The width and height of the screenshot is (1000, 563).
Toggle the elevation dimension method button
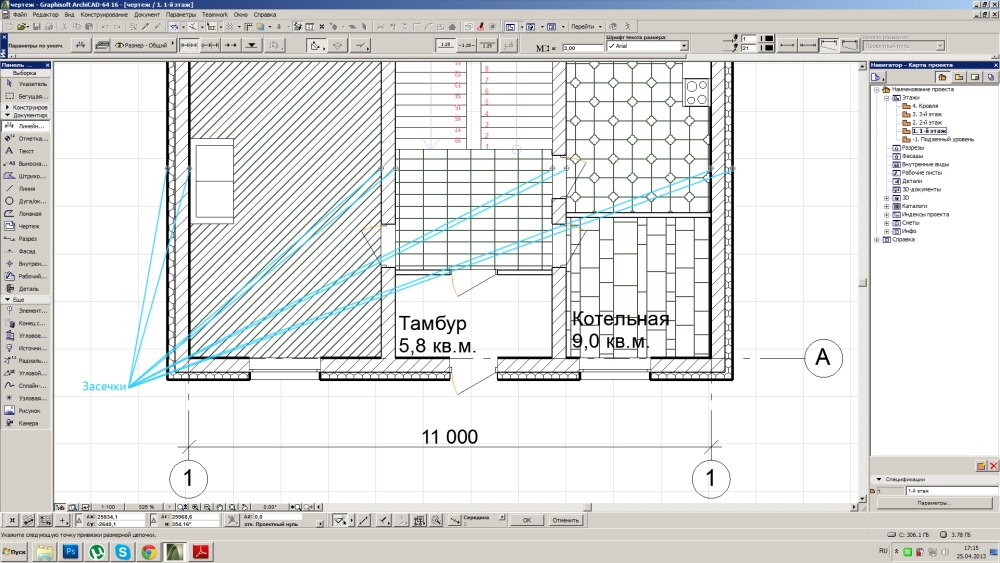(252, 45)
